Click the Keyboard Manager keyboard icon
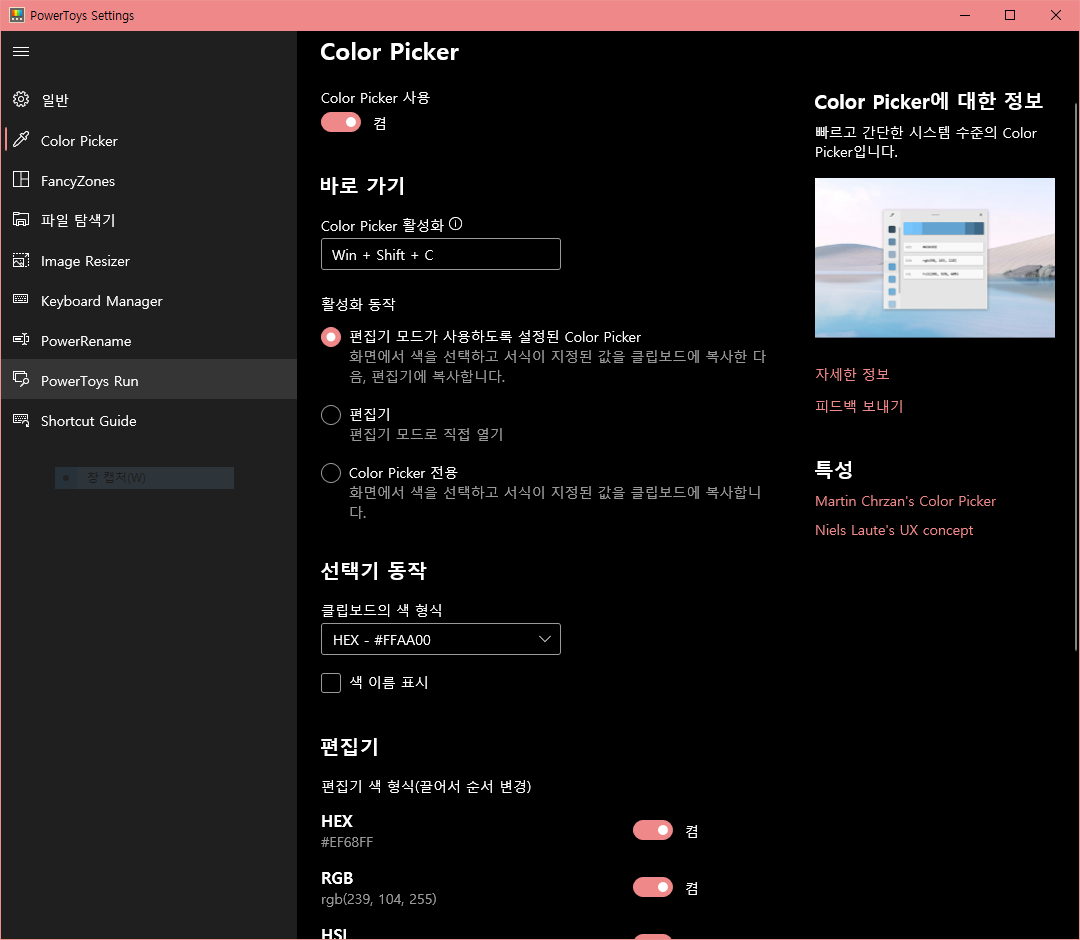 (x=21, y=300)
